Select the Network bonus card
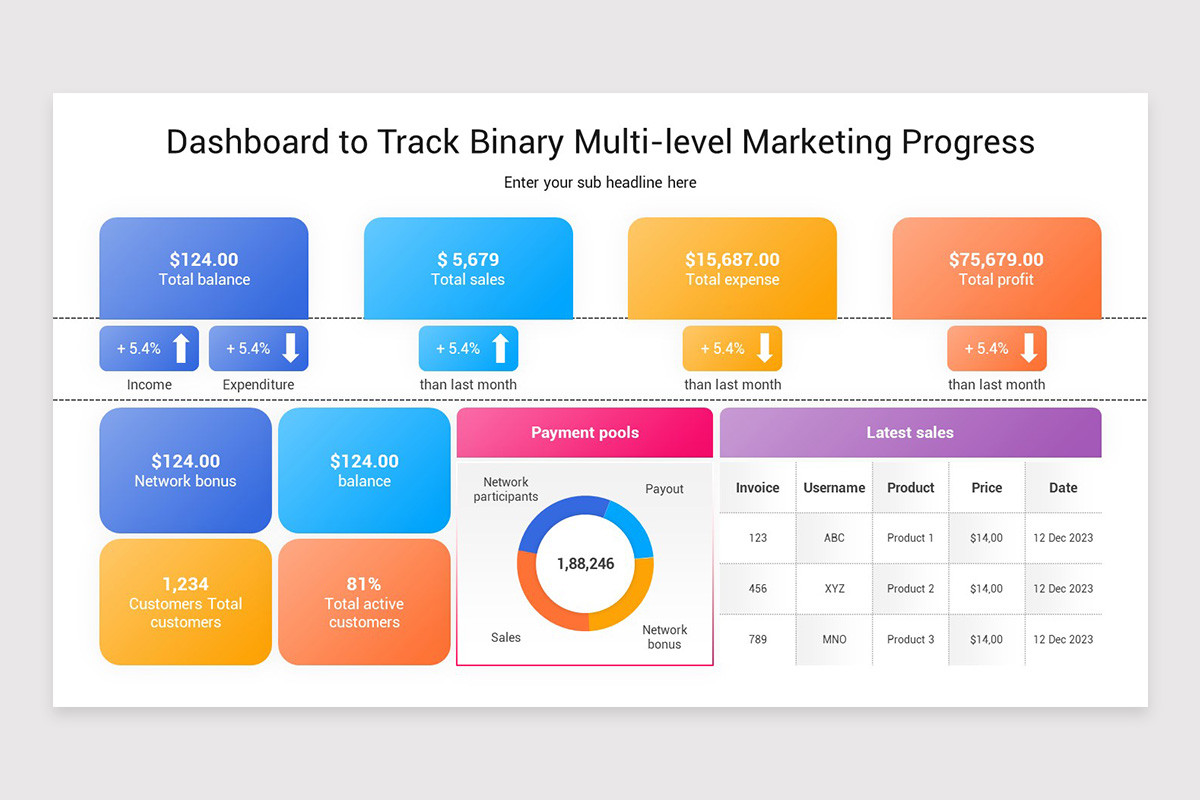This screenshot has width=1200, height=800. [185, 470]
